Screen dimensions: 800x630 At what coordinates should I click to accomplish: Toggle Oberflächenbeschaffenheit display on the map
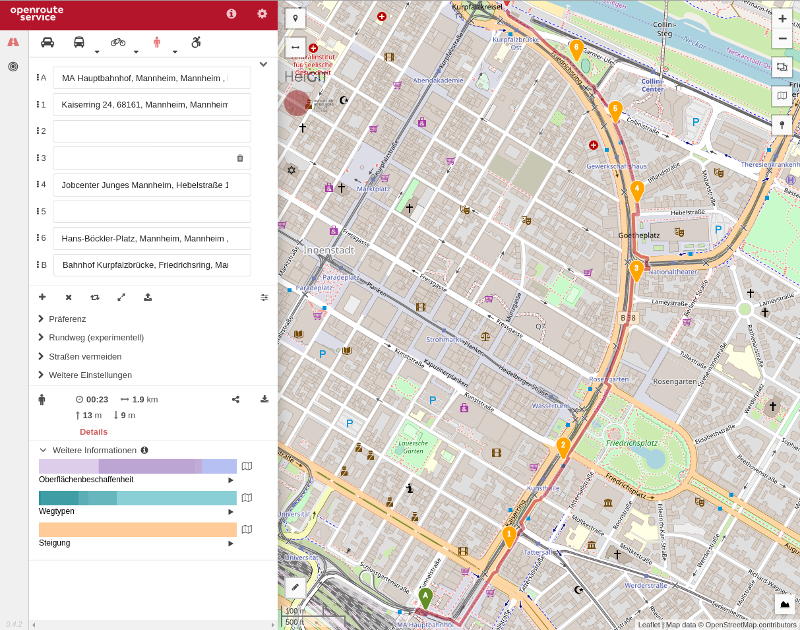point(247,466)
